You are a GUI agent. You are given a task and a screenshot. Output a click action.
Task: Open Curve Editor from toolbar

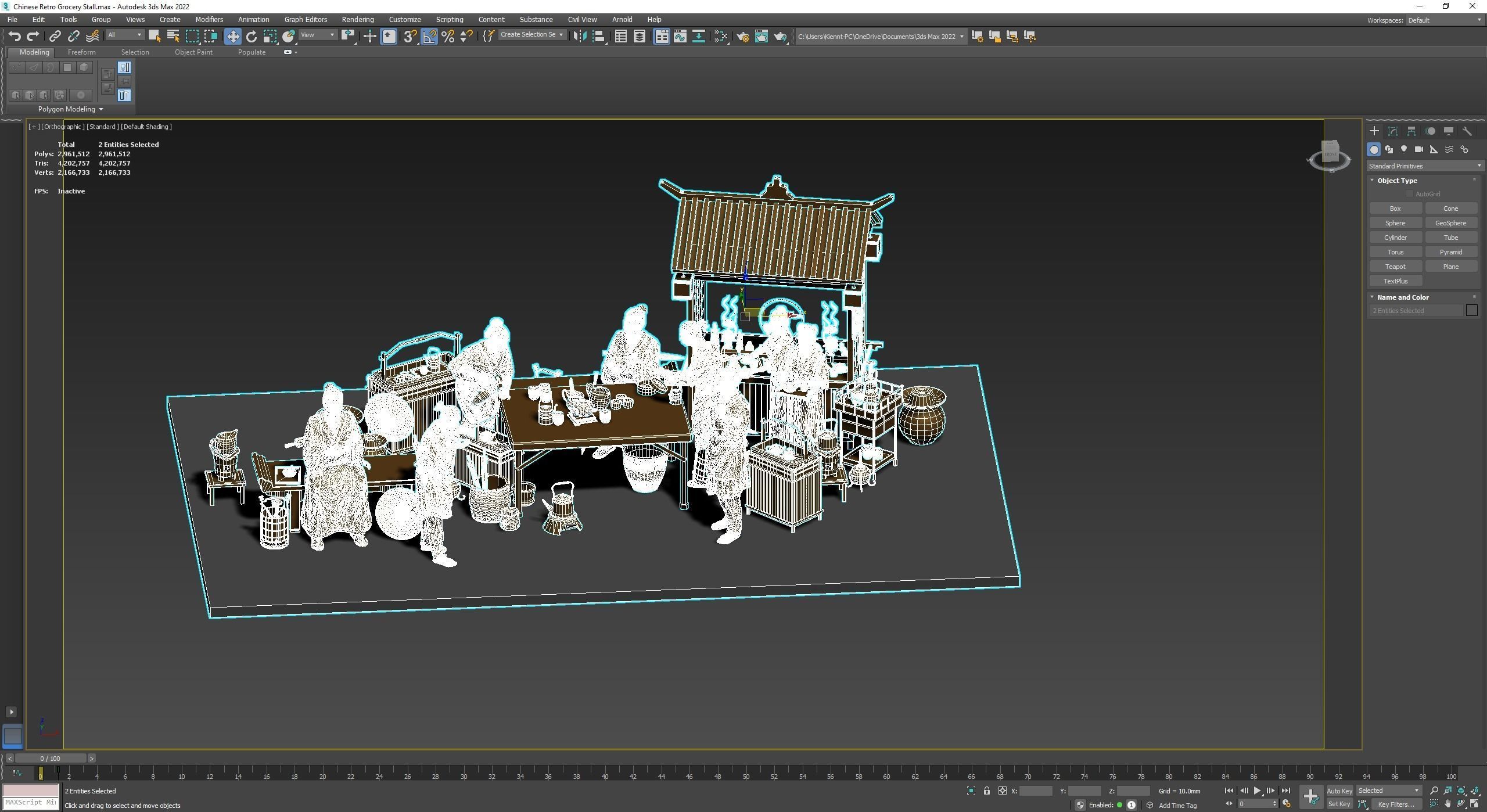click(x=680, y=37)
